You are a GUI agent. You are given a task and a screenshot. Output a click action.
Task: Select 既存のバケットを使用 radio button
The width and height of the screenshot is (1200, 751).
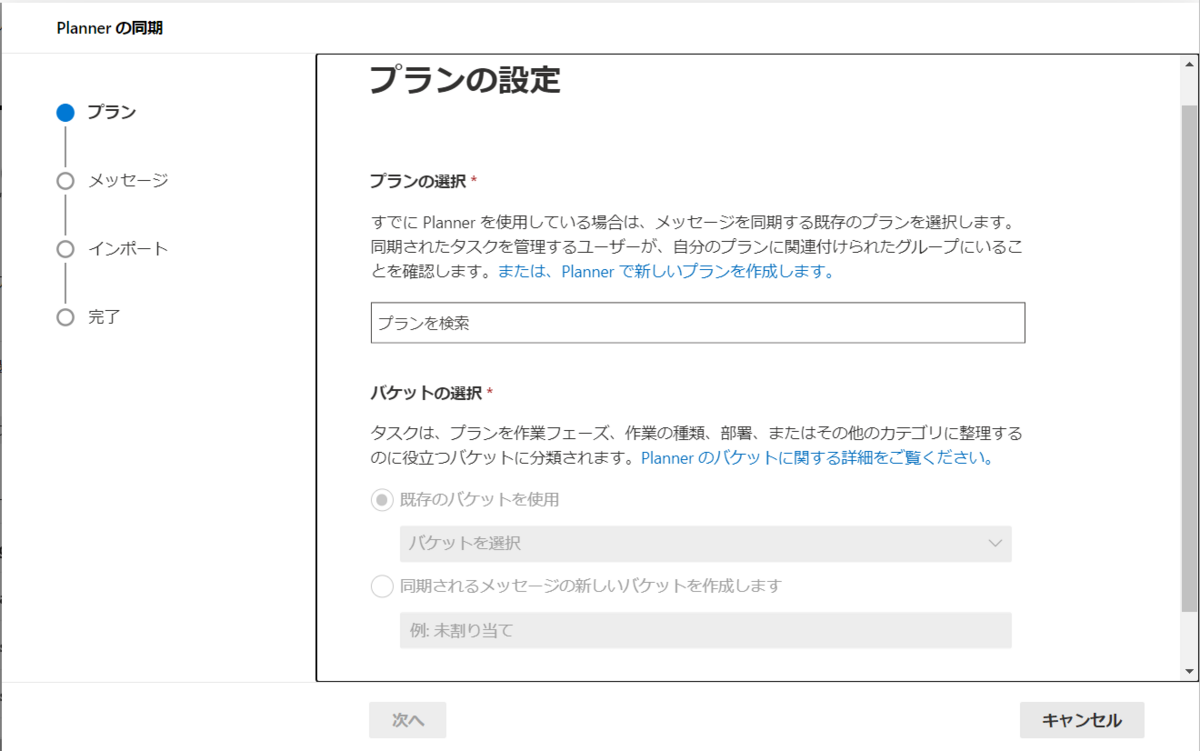382,500
